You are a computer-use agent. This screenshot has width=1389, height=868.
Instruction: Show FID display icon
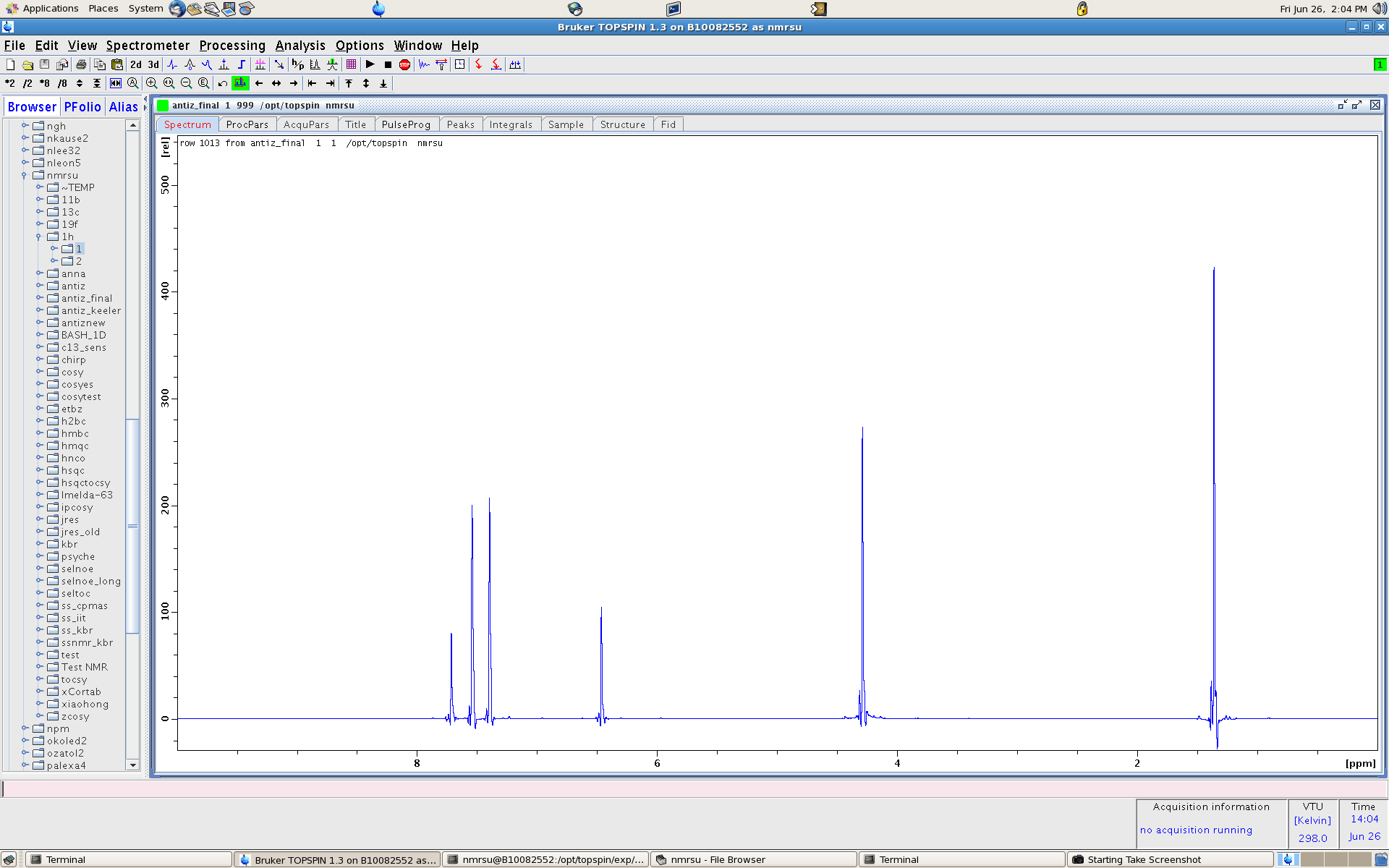424,64
